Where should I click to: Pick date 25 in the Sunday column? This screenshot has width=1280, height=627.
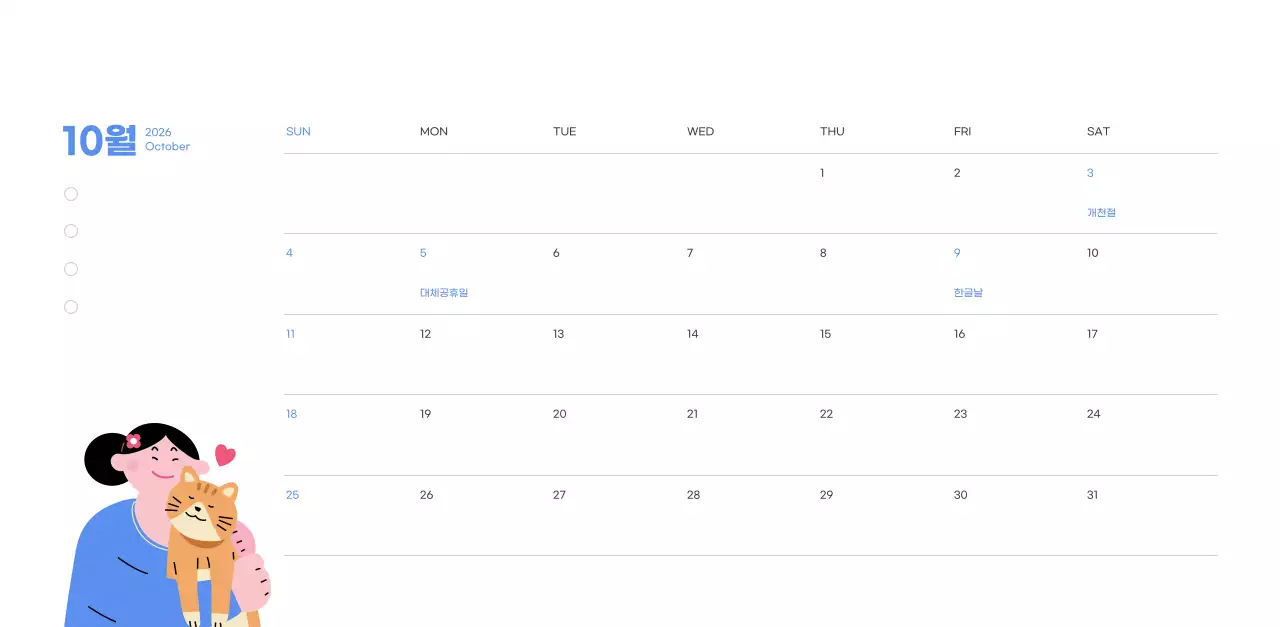pyautogui.click(x=292, y=495)
